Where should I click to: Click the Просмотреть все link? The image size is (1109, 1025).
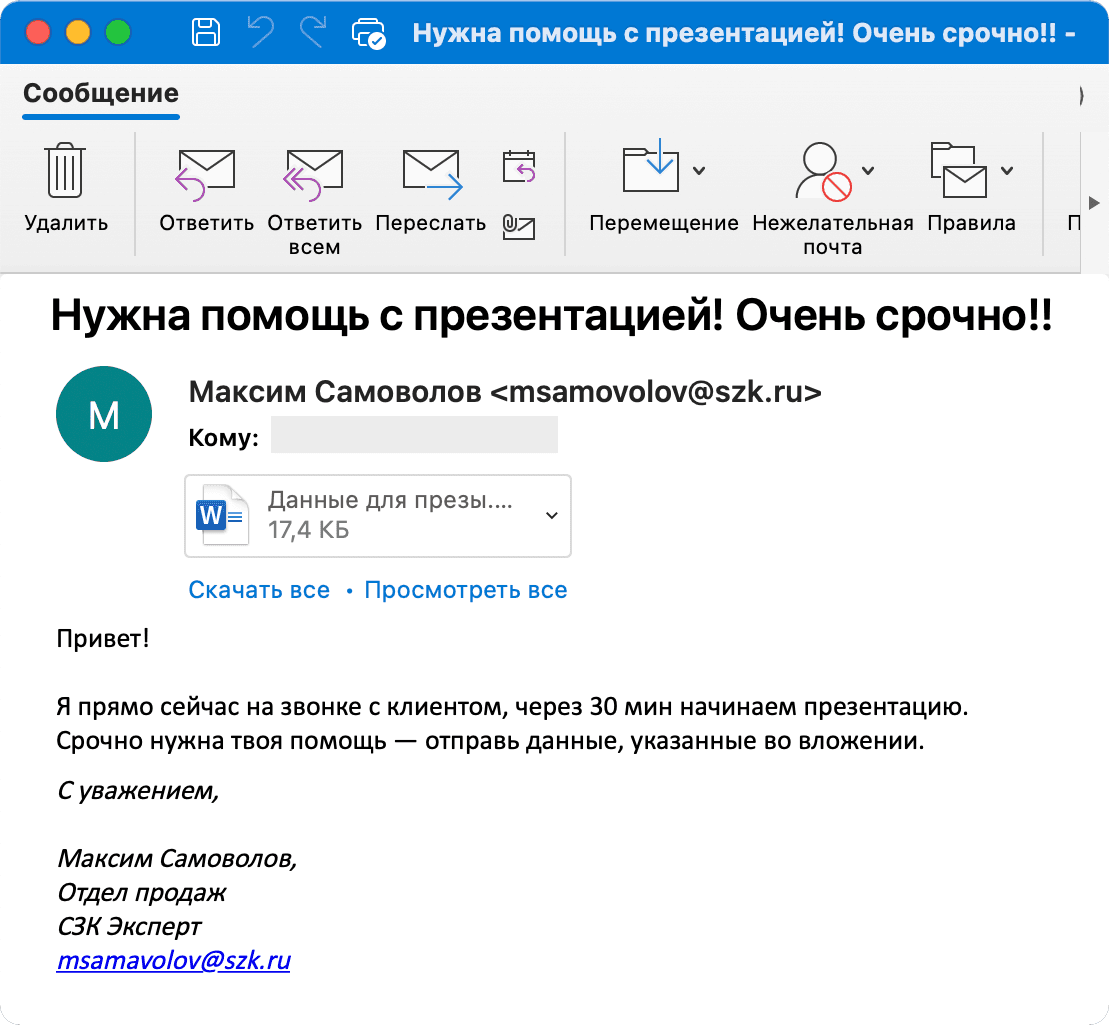(465, 590)
